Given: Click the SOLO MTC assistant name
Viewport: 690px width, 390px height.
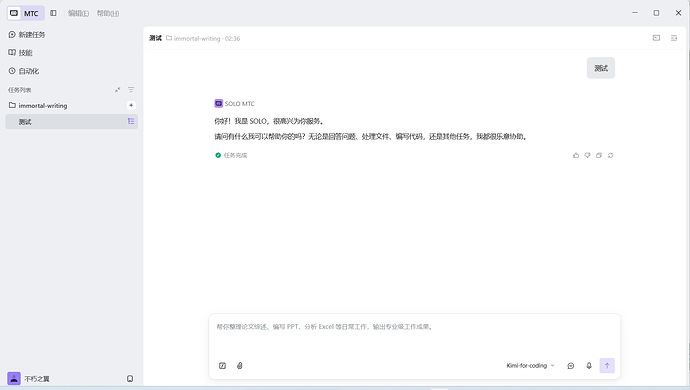Looking at the screenshot, I should 239,104.
